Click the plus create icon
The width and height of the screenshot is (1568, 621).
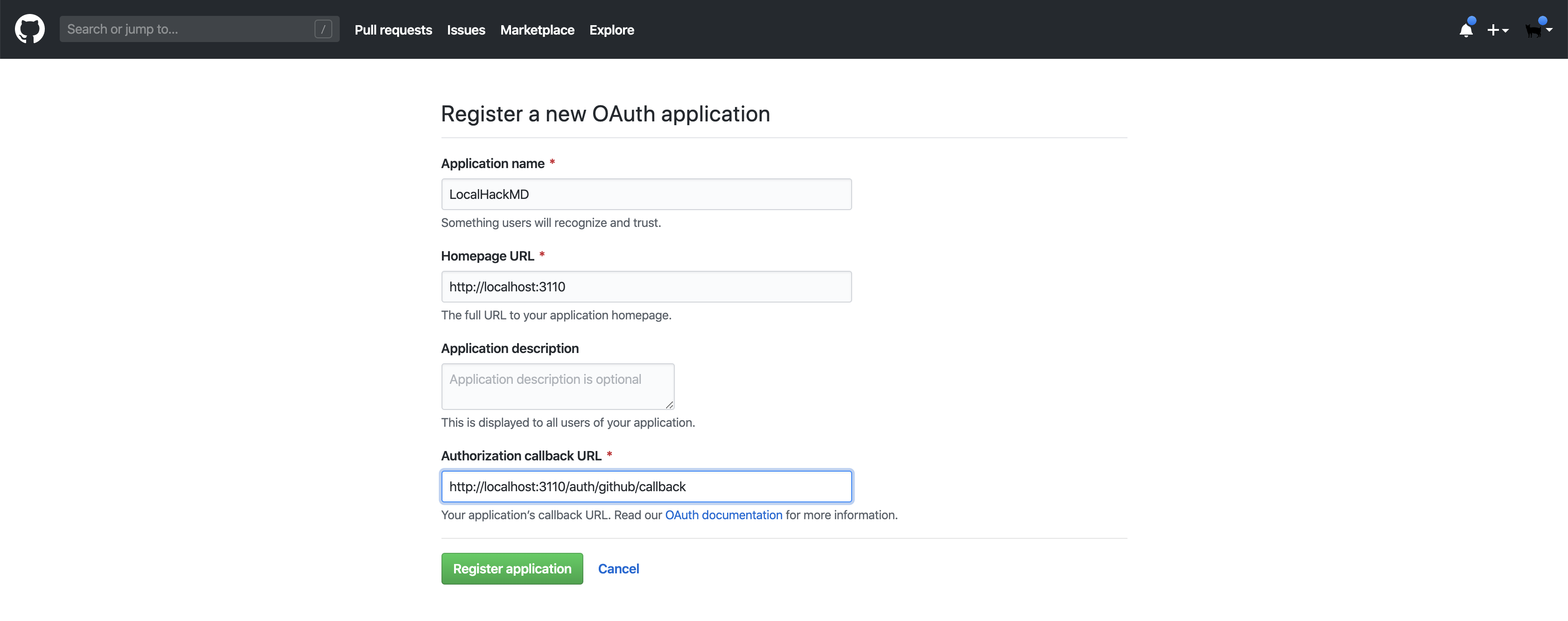pyautogui.click(x=1492, y=29)
